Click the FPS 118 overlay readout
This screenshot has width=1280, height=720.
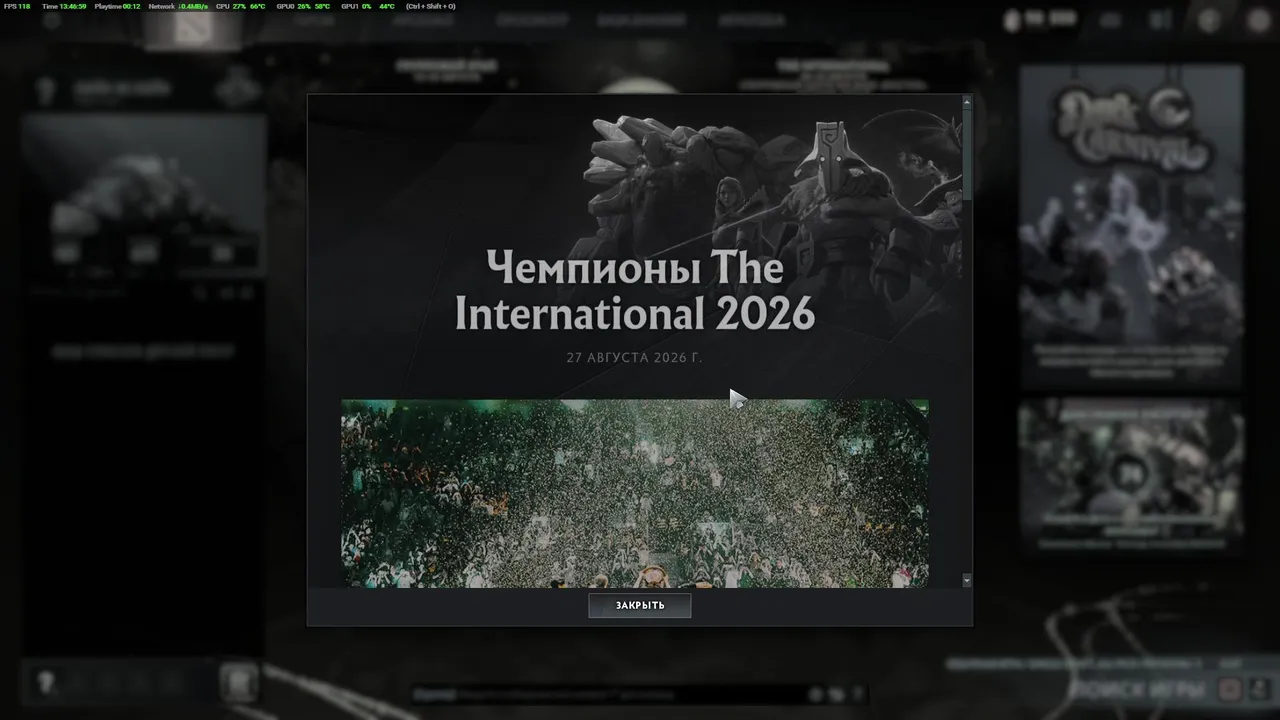(17, 6)
